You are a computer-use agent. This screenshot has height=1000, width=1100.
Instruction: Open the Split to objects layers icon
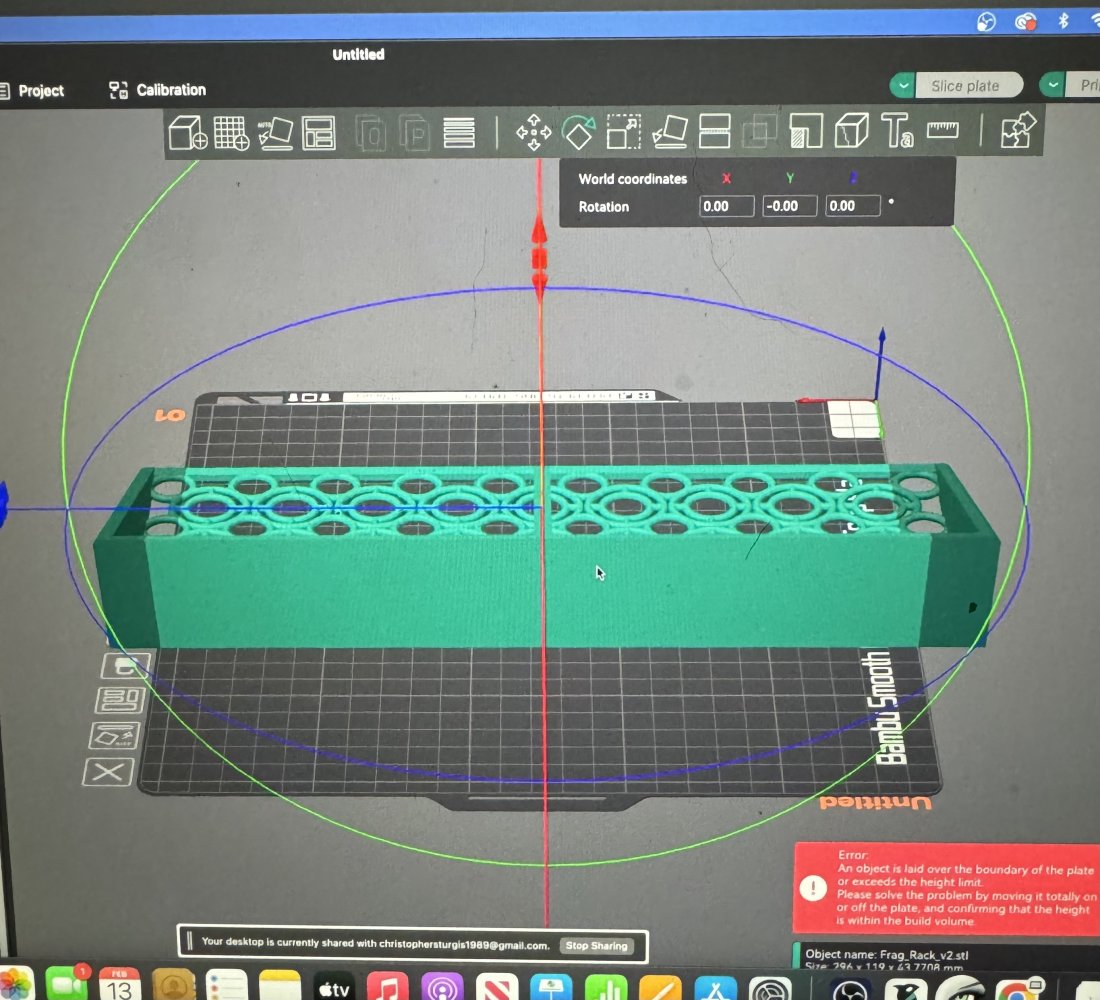click(x=458, y=132)
